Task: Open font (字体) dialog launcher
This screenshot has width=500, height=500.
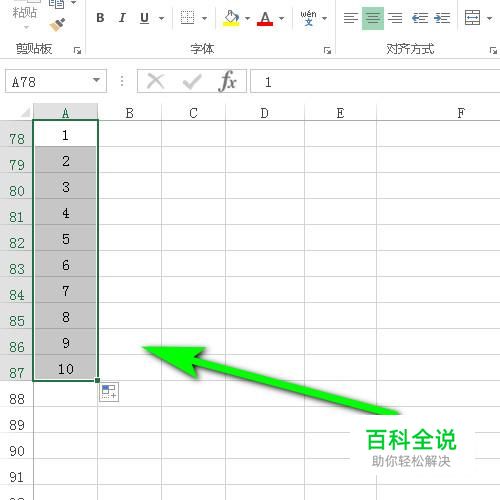Action: click(327, 50)
